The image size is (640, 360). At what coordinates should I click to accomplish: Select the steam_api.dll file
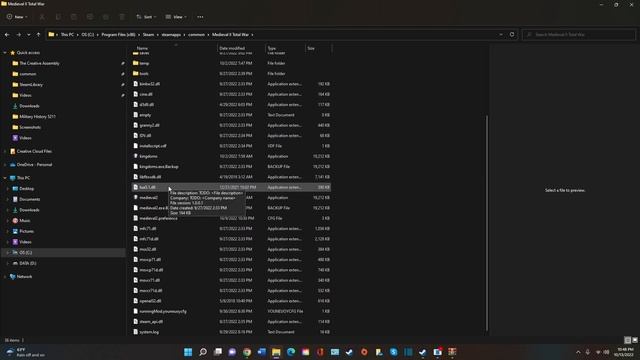coord(231,322)
